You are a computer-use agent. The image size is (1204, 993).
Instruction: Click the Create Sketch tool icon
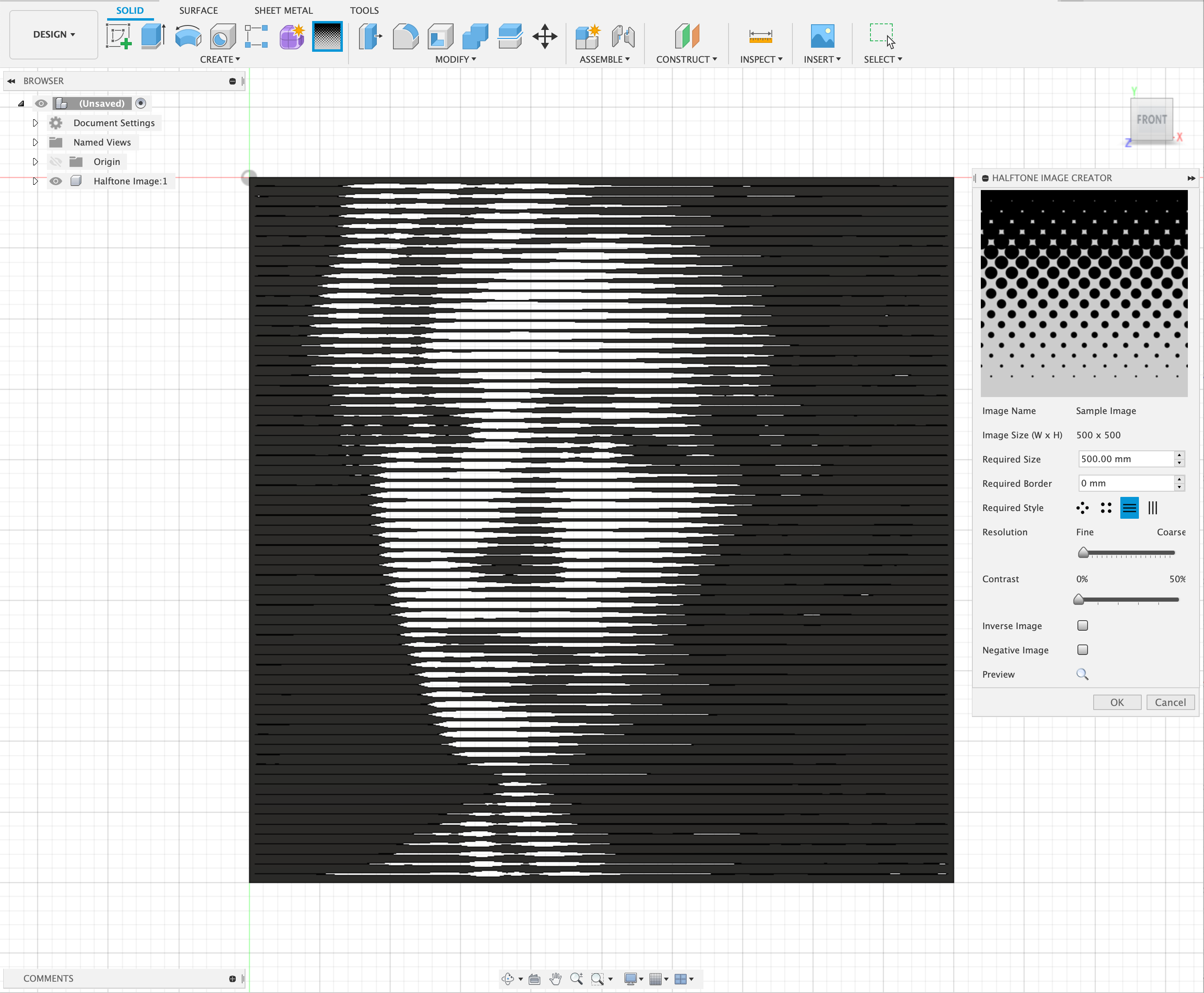119,36
